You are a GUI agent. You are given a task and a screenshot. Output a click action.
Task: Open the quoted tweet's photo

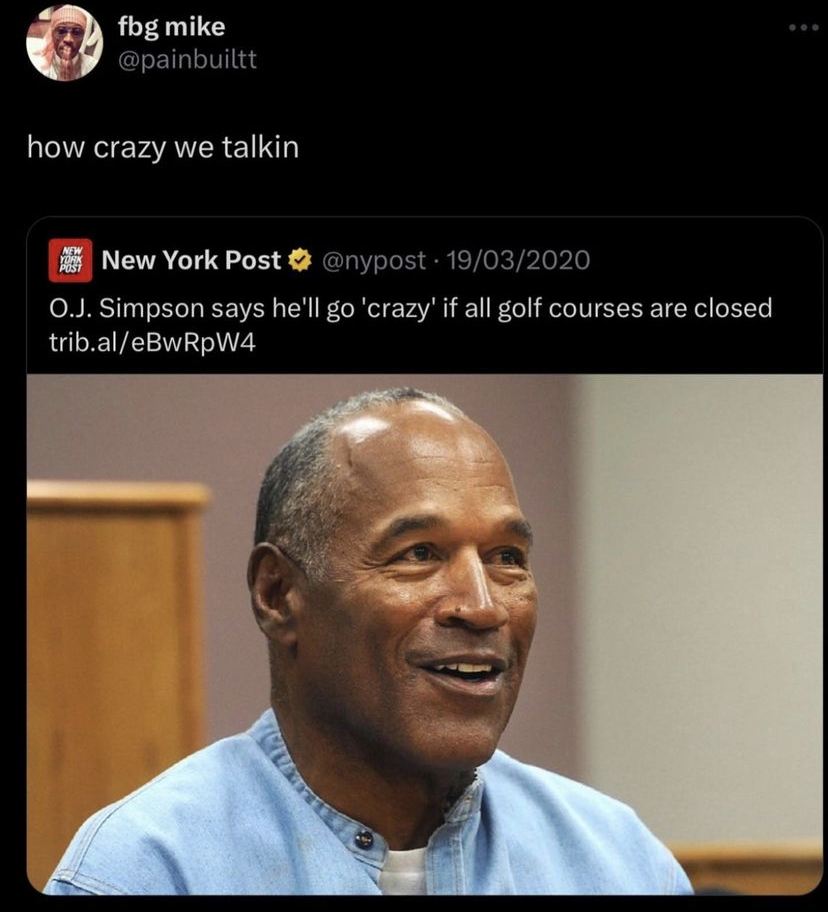pyautogui.click(x=424, y=634)
